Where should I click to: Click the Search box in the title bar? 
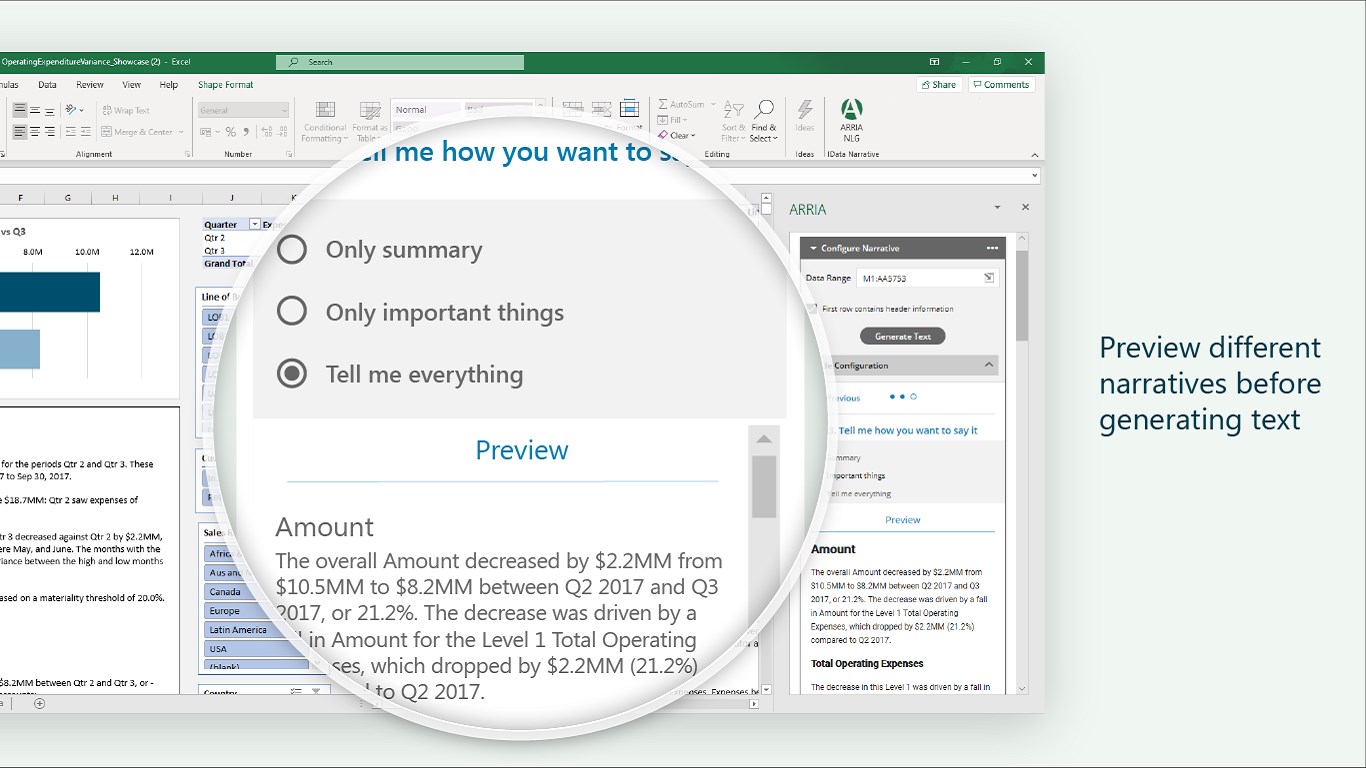pyautogui.click(x=400, y=62)
